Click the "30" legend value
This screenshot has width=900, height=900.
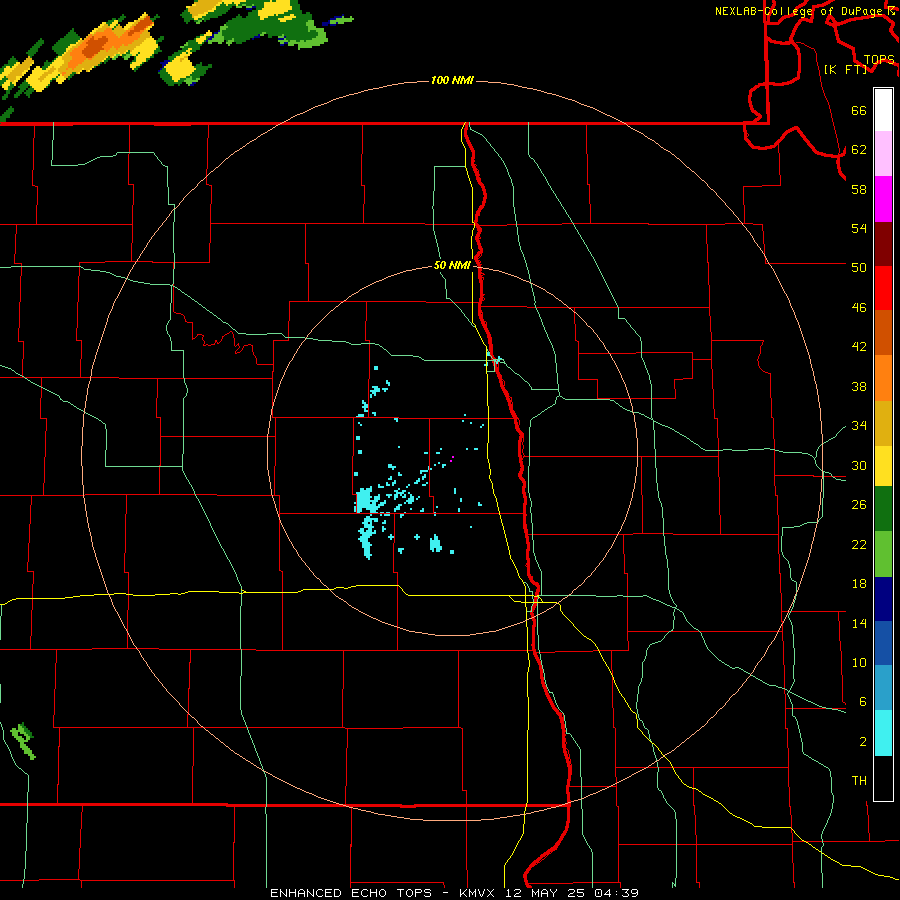coord(859,465)
